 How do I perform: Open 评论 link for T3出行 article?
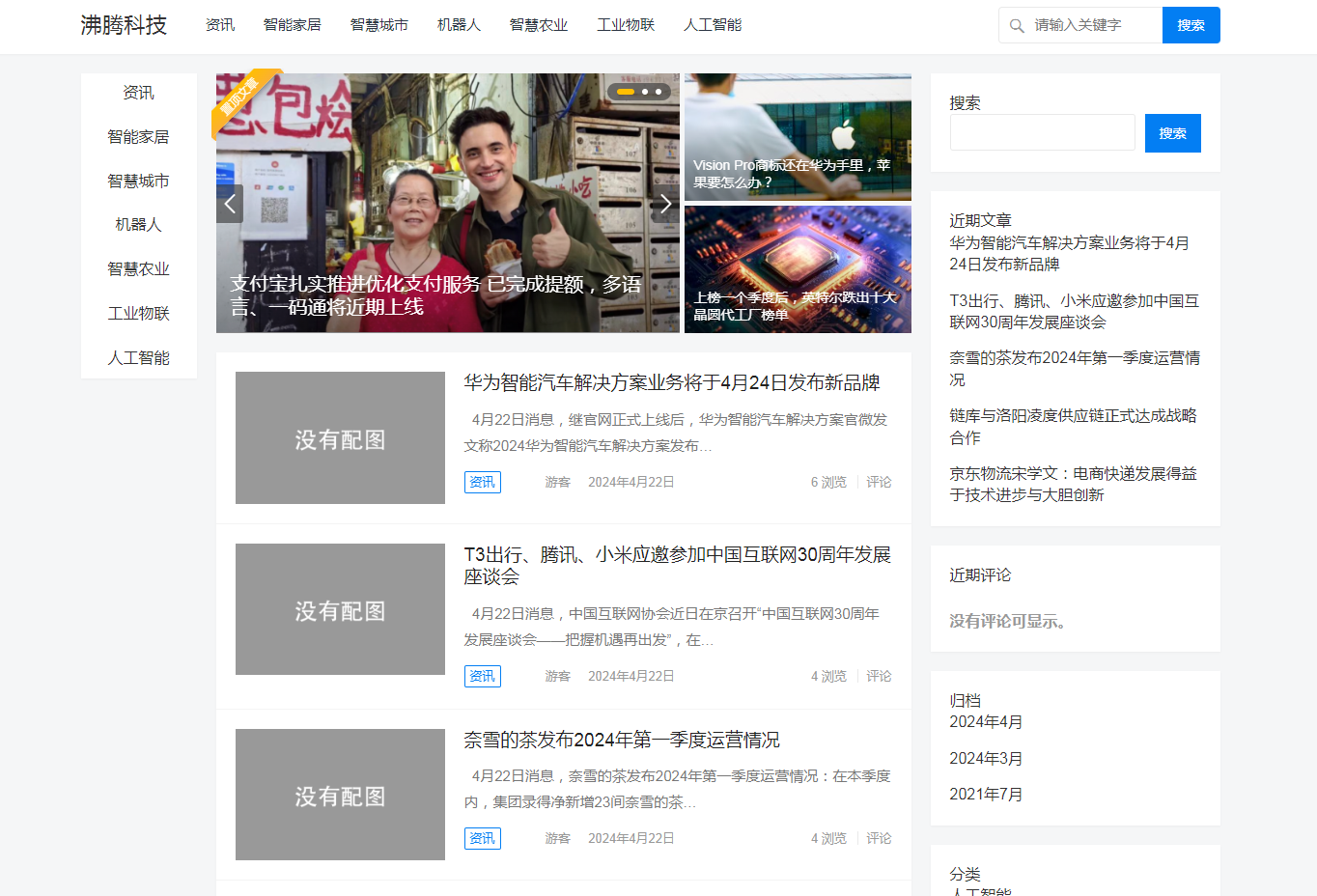pos(879,676)
